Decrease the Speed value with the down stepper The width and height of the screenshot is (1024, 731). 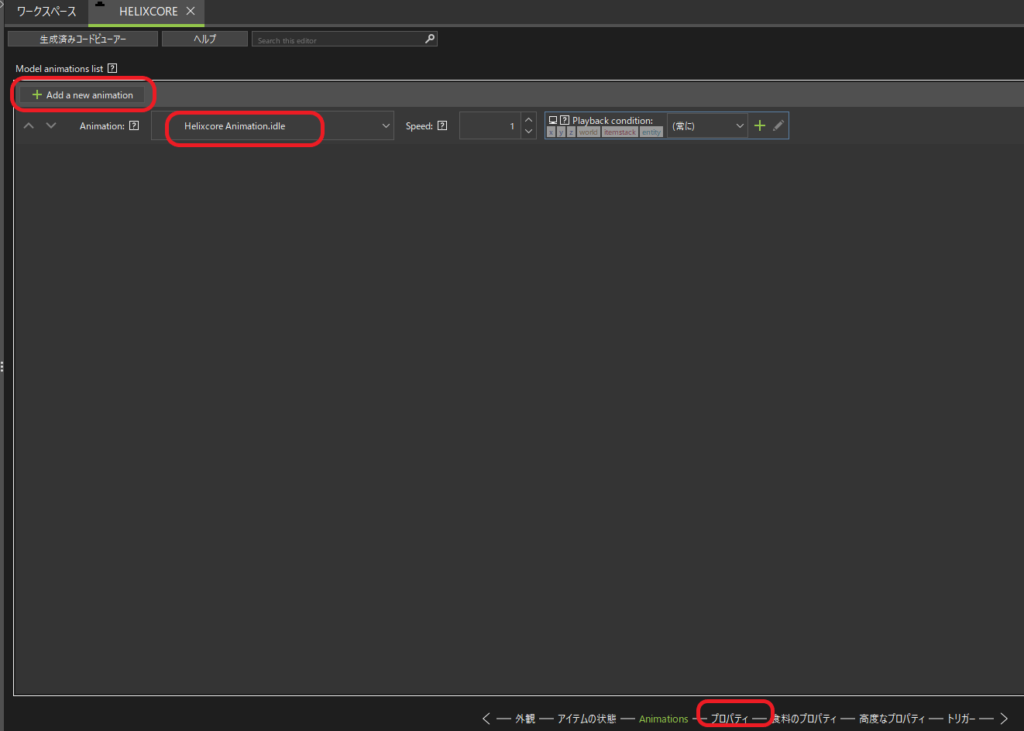529,133
